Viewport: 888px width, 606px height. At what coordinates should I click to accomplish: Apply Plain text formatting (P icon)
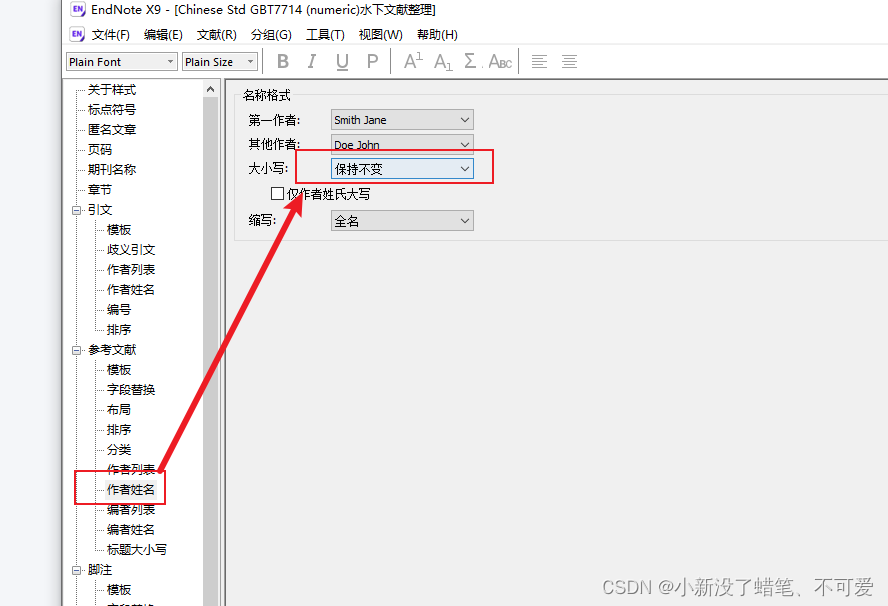pos(372,61)
